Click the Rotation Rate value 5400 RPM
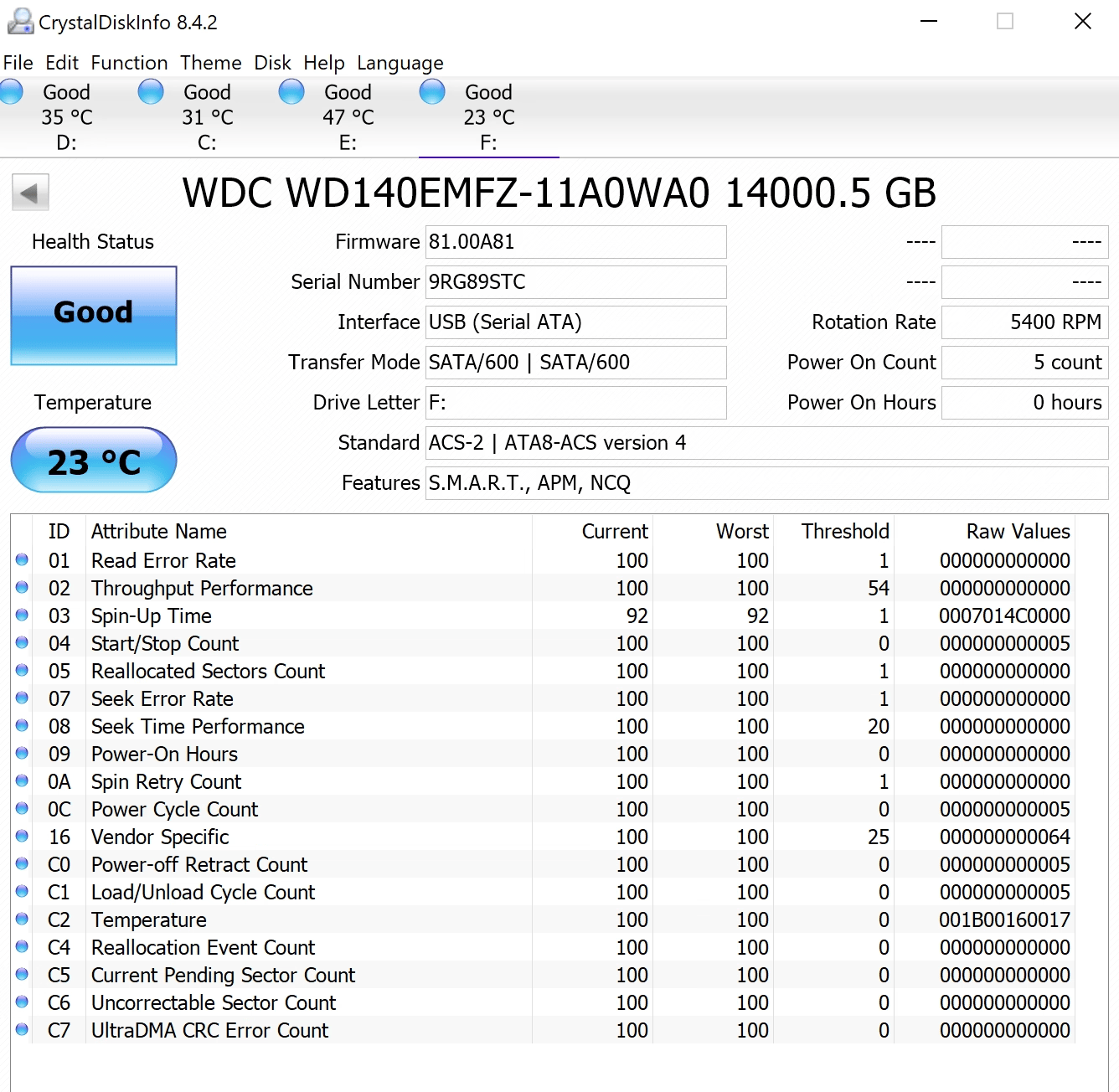 [1025, 322]
